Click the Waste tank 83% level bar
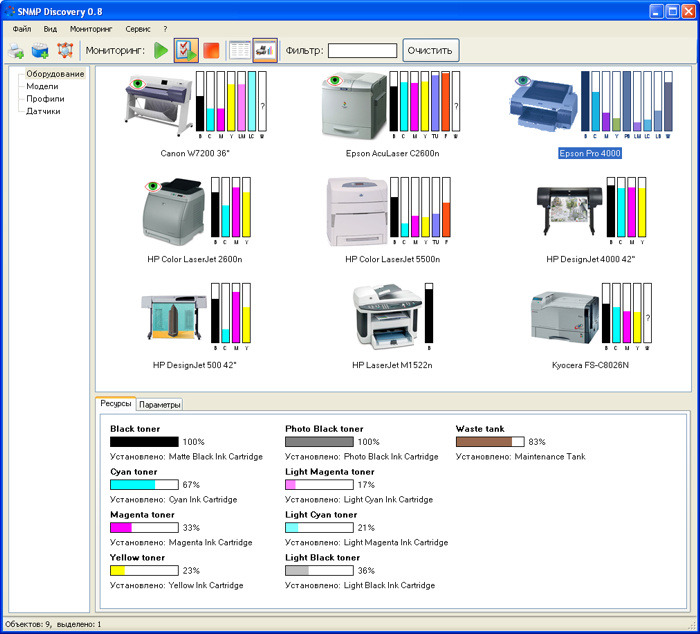Image resolution: width=700 pixels, height=634 pixels. 490,442
